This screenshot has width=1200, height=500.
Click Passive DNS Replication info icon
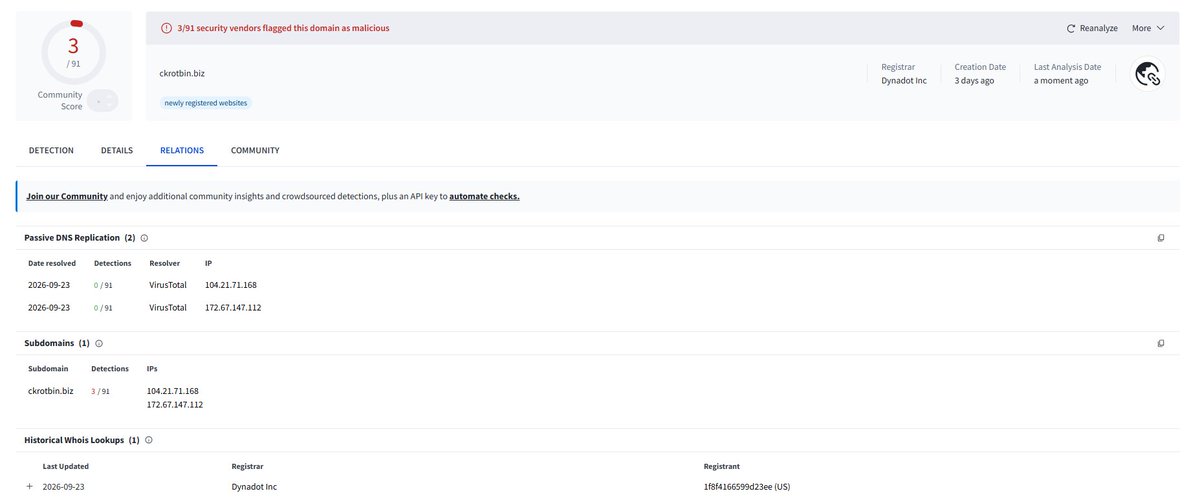[145, 238]
